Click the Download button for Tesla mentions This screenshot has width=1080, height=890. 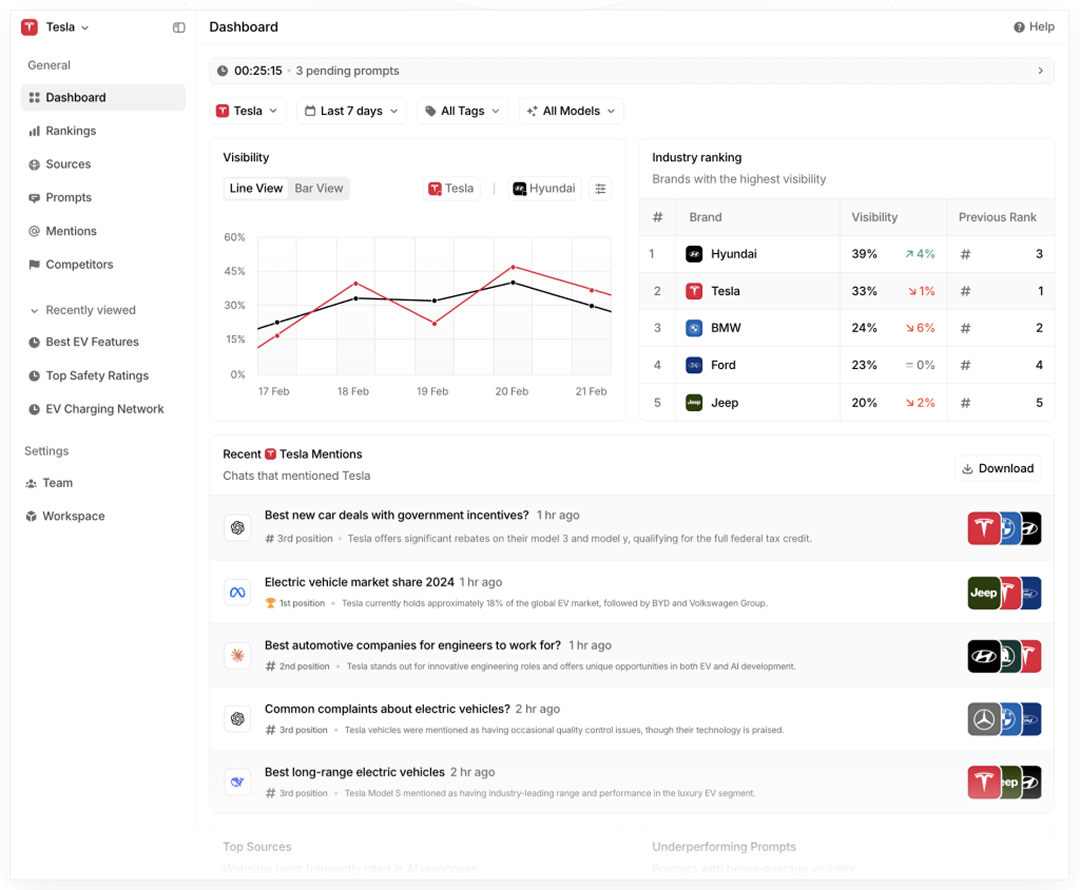[x=997, y=468]
